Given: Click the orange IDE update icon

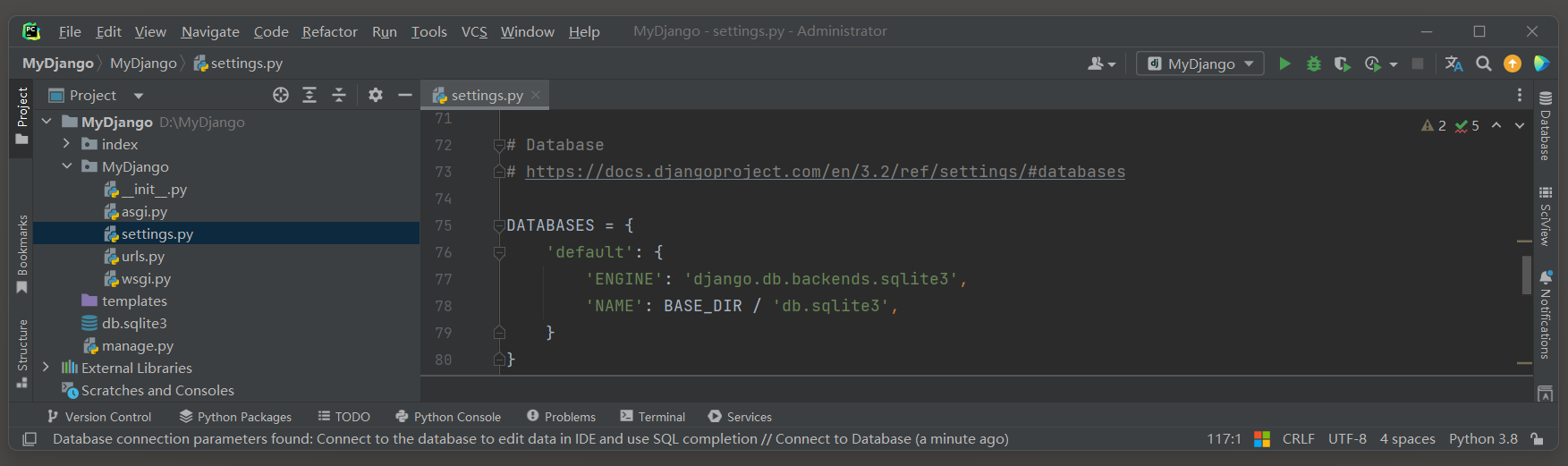Looking at the screenshot, I should [x=1513, y=64].
